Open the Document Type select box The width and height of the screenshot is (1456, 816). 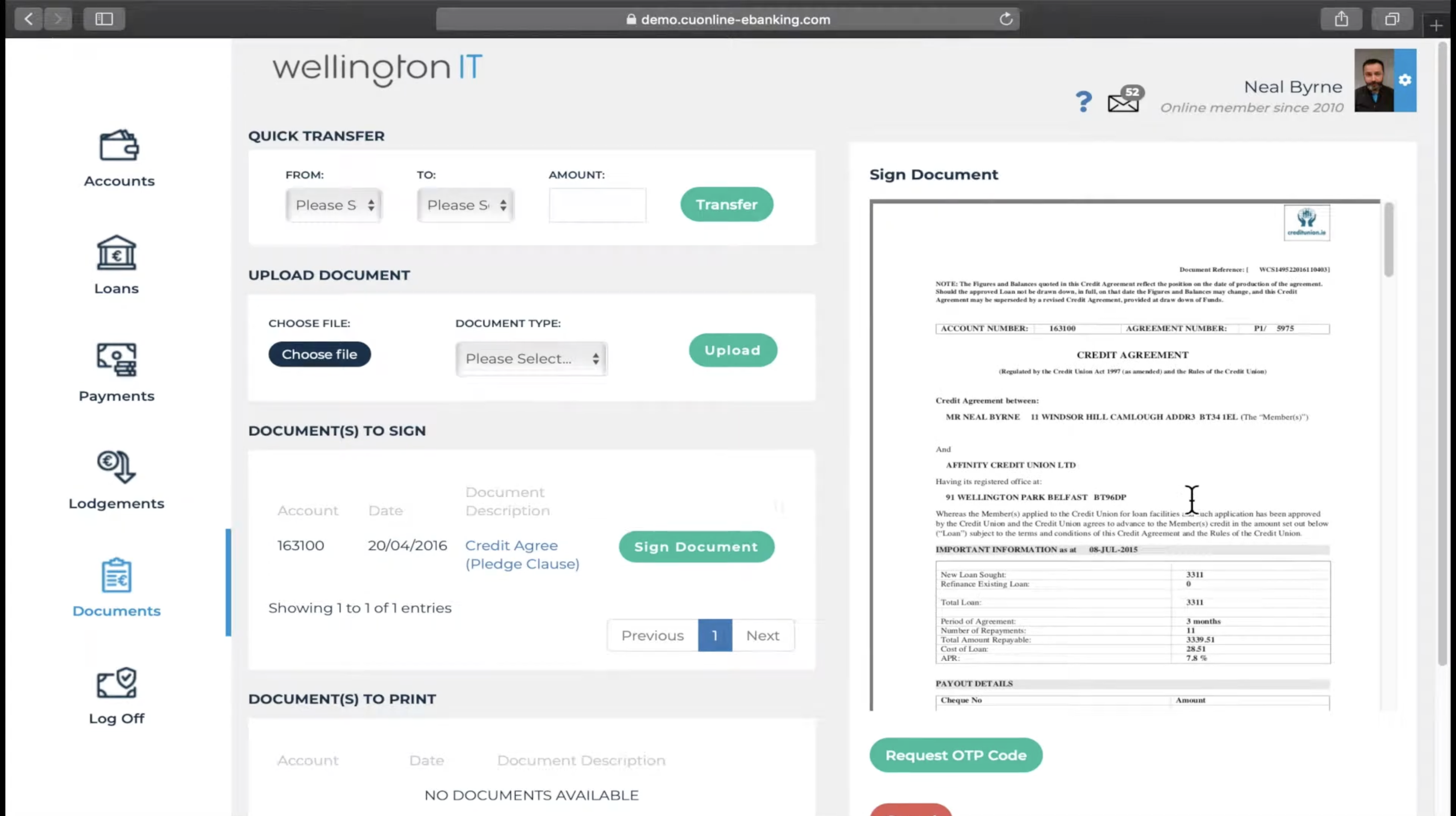coord(531,359)
